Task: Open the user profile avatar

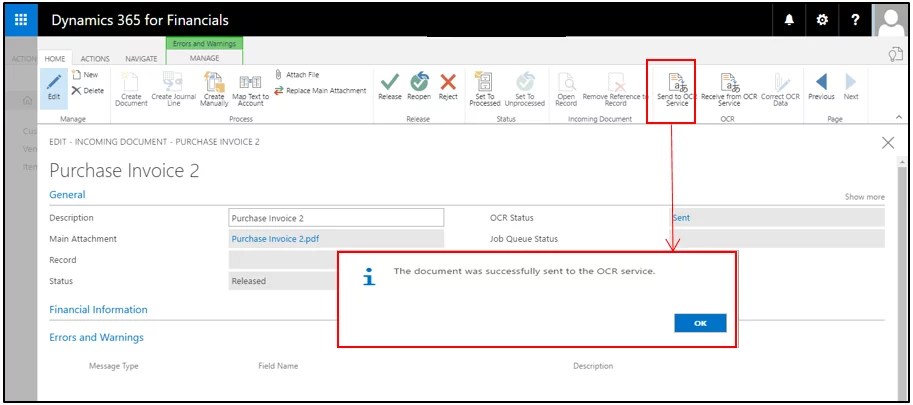Action: coord(891,21)
